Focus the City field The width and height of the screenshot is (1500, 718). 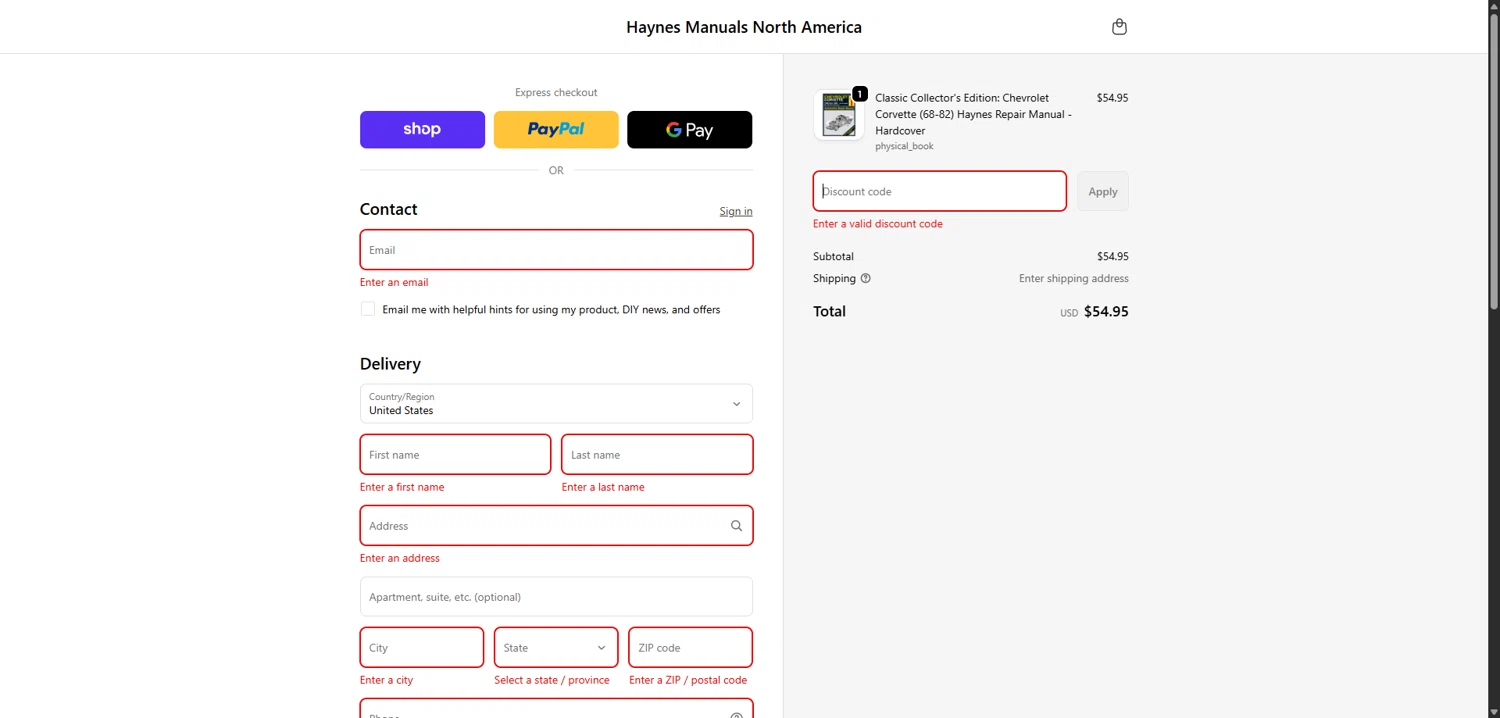[x=422, y=648]
